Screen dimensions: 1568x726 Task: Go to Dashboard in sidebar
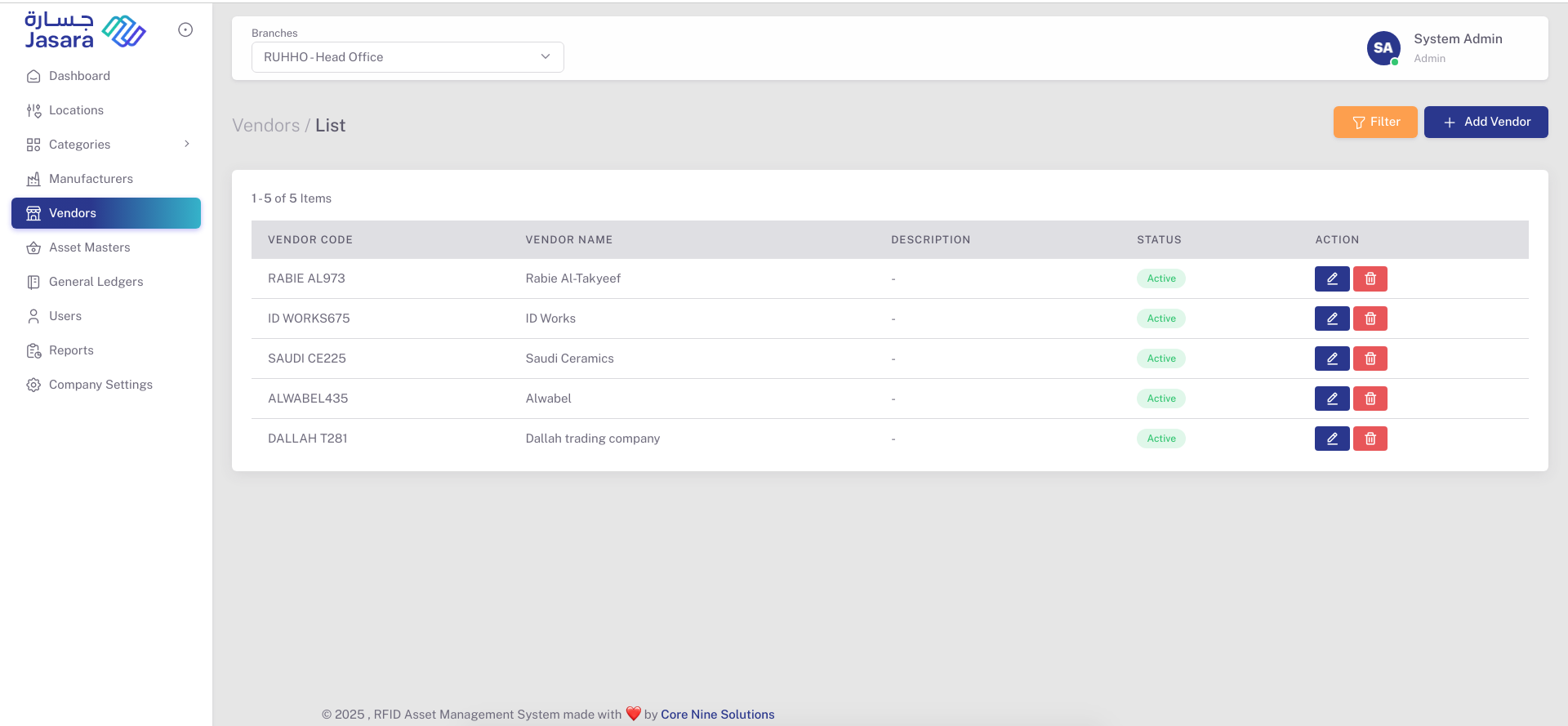[79, 76]
